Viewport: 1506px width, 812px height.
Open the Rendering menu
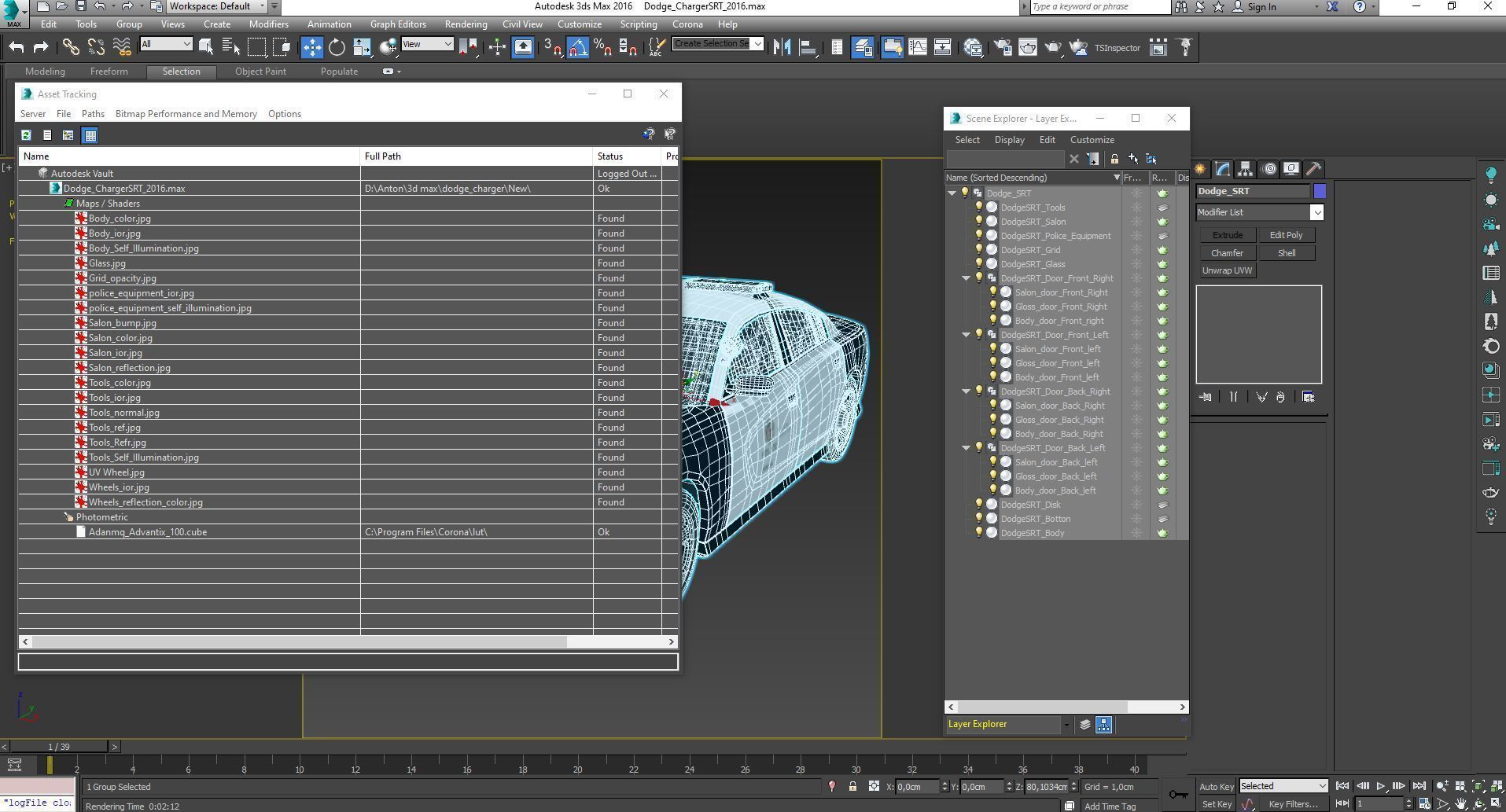pos(466,24)
